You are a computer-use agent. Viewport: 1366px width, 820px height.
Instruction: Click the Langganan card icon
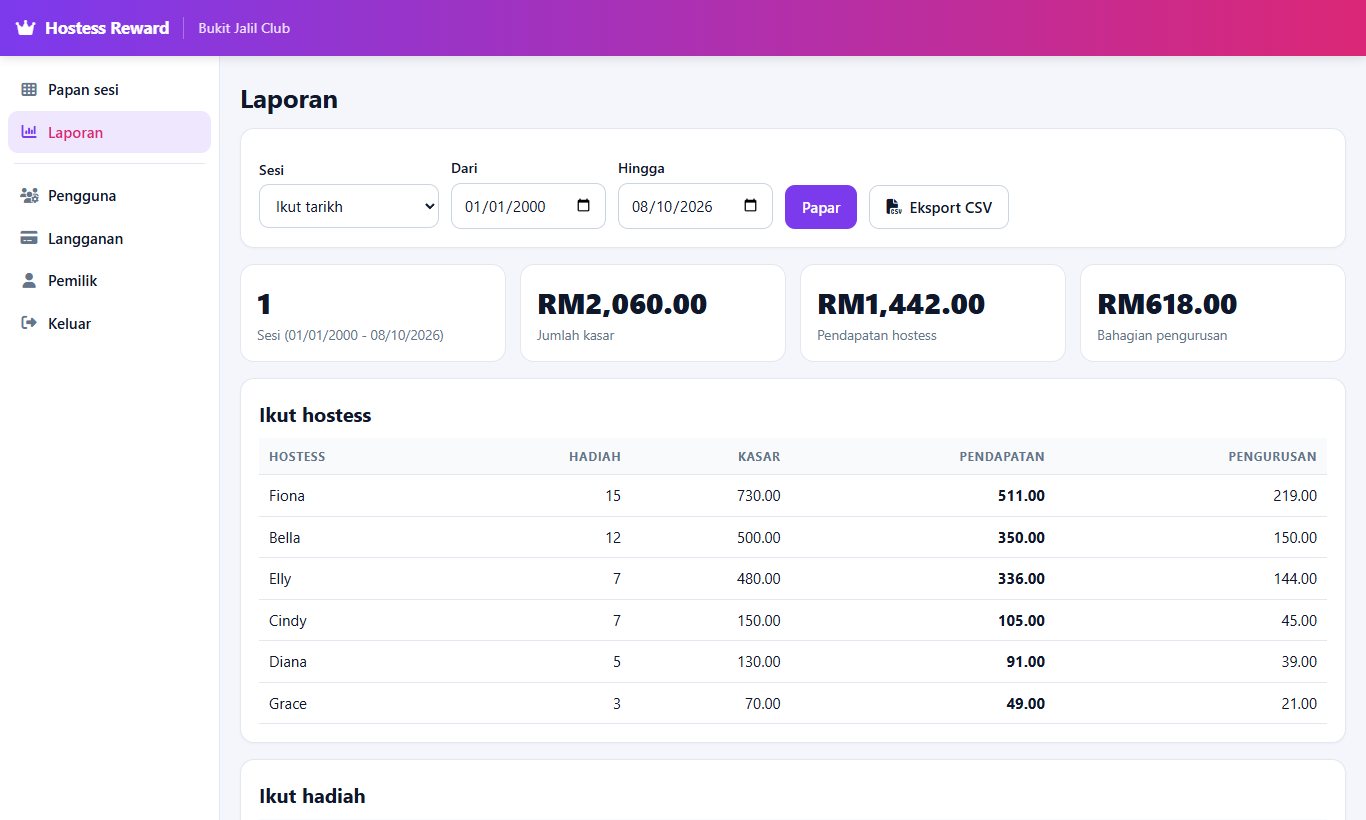coord(29,239)
